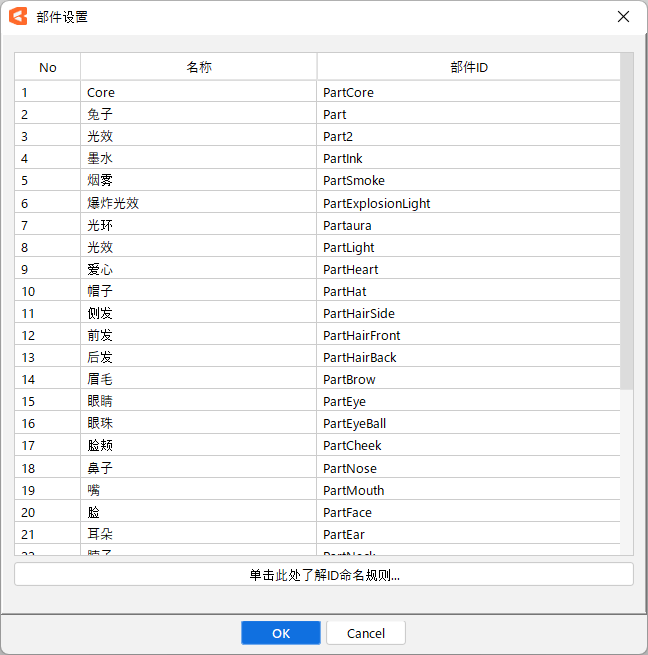
Task: Select the PartHairFront ID cell
Action: 468,335
